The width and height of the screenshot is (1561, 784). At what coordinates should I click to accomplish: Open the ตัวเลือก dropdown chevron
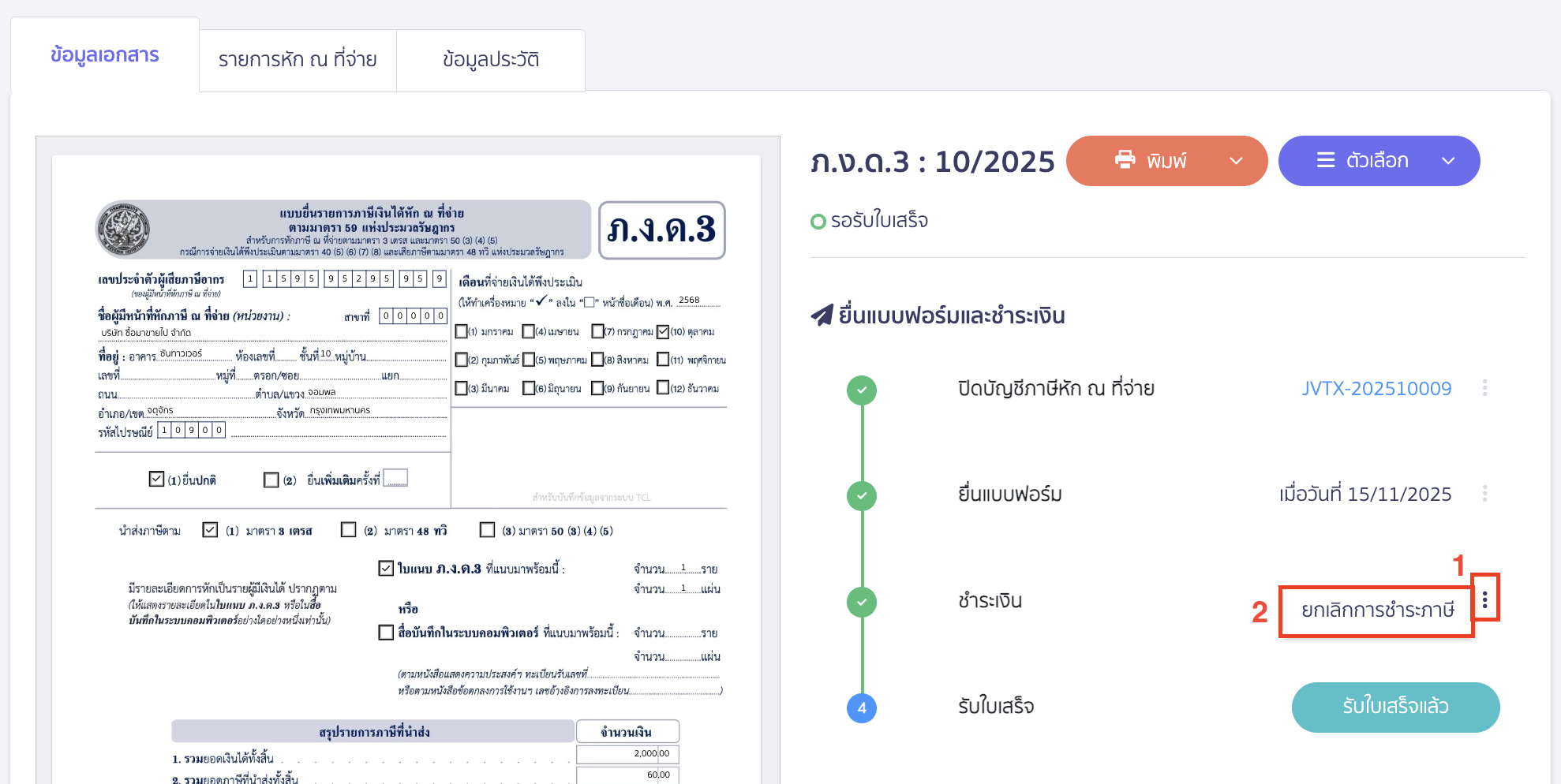(x=1449, y=160)
